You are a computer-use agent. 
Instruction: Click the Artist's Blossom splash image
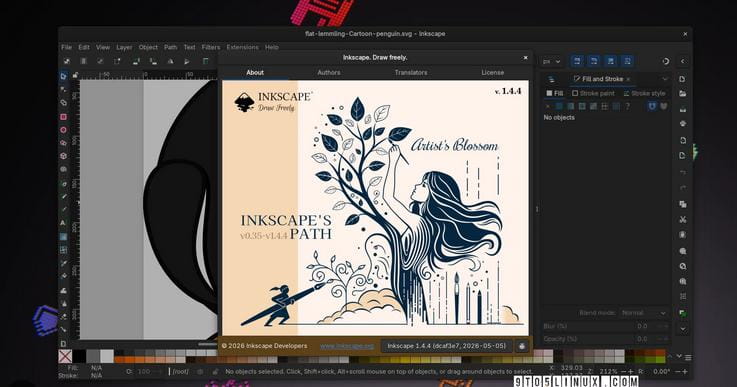coord(375,207)
